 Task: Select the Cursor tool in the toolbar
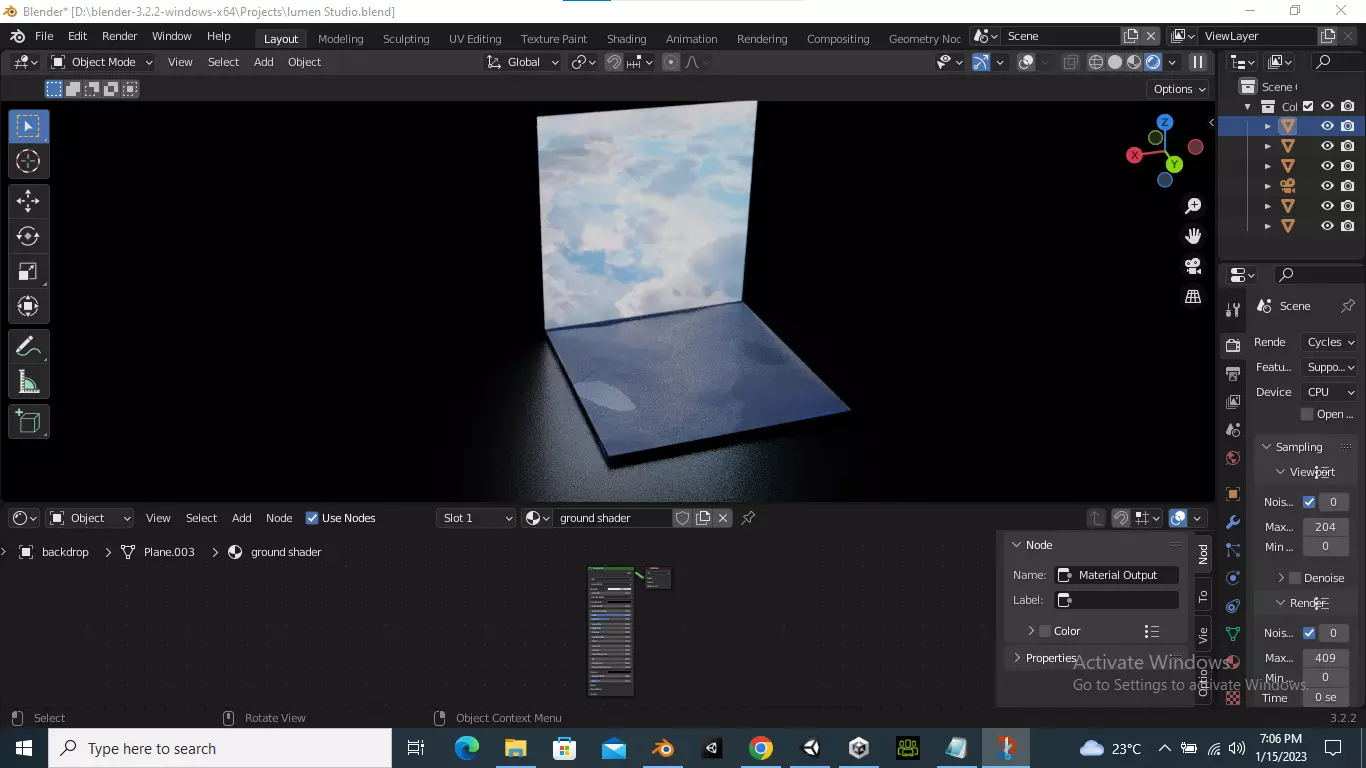pos(28,161)
